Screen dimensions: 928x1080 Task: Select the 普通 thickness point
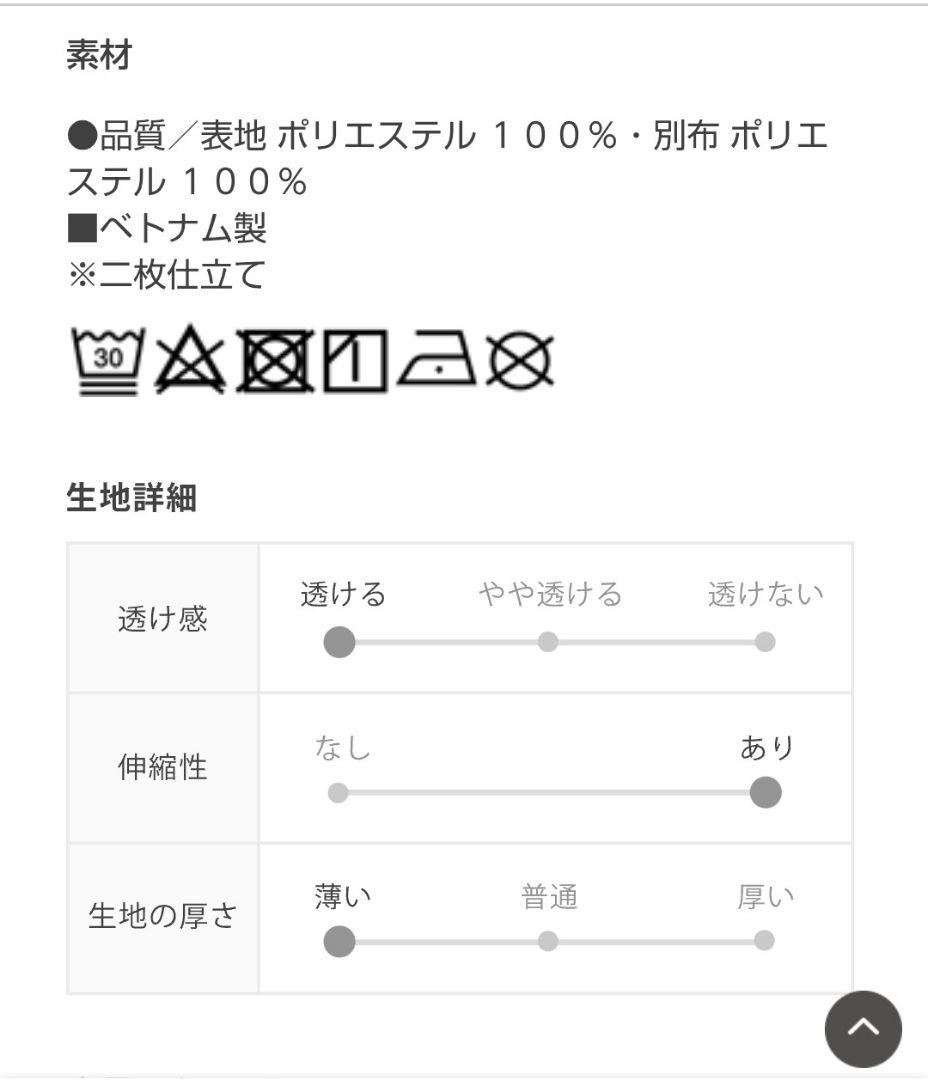point(548,941)
